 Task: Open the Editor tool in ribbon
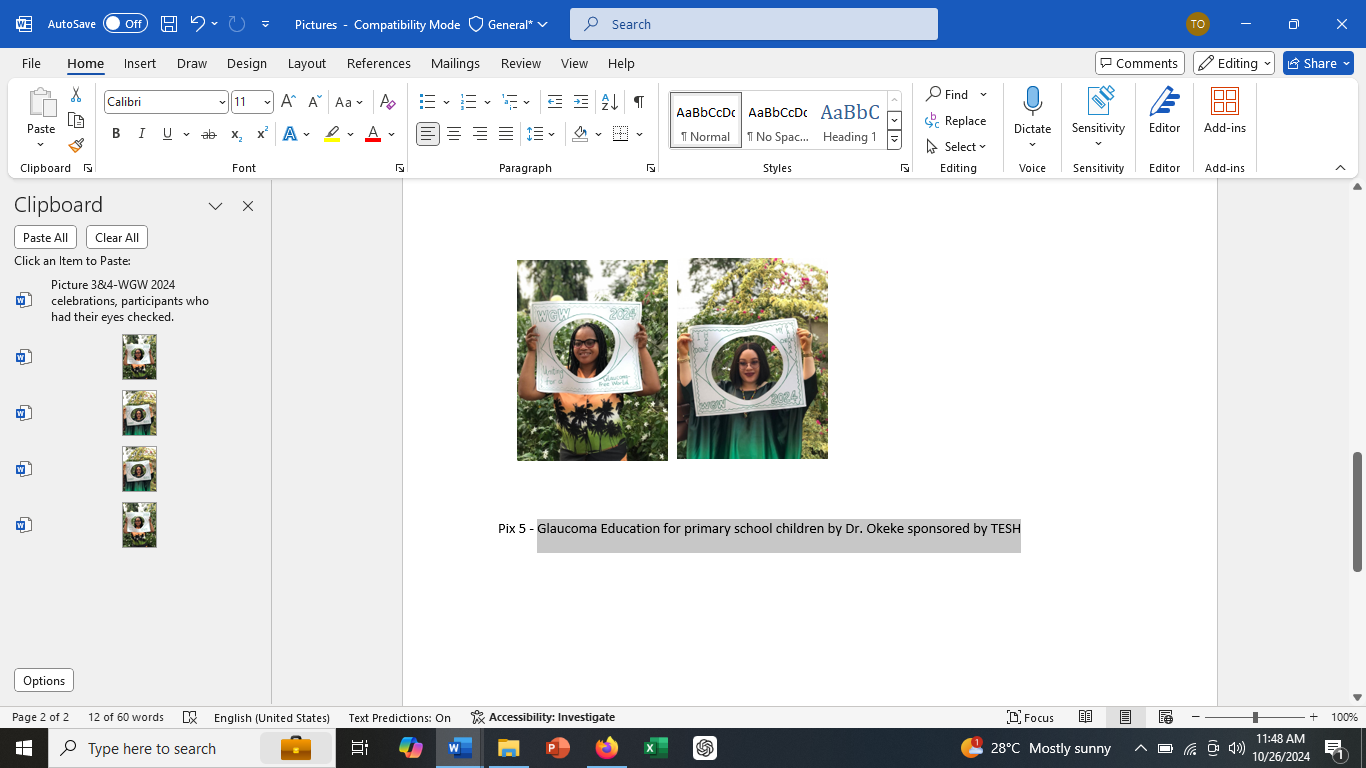coord(1164,110)
